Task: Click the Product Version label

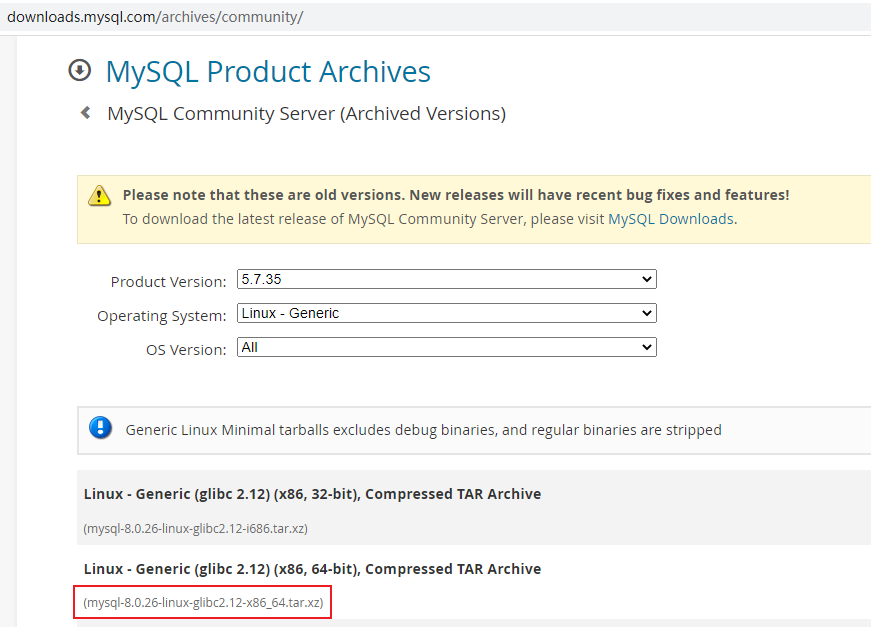Action: coord(168,282)
